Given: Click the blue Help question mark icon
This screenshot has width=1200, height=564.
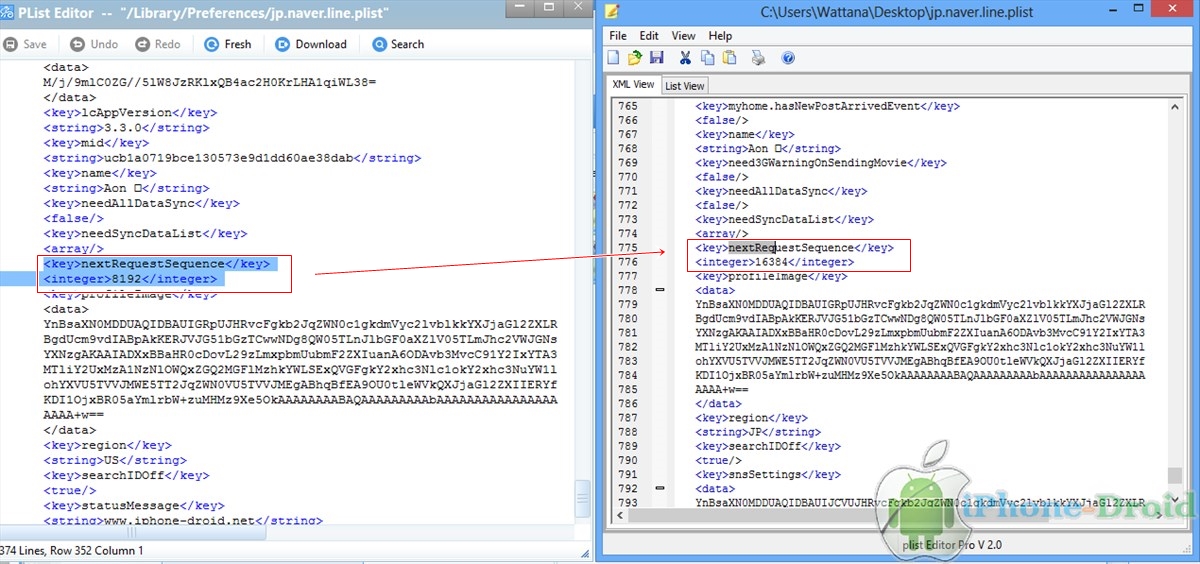Looking at the screenshot, I should pyautogui.click(x=788, y=58).
